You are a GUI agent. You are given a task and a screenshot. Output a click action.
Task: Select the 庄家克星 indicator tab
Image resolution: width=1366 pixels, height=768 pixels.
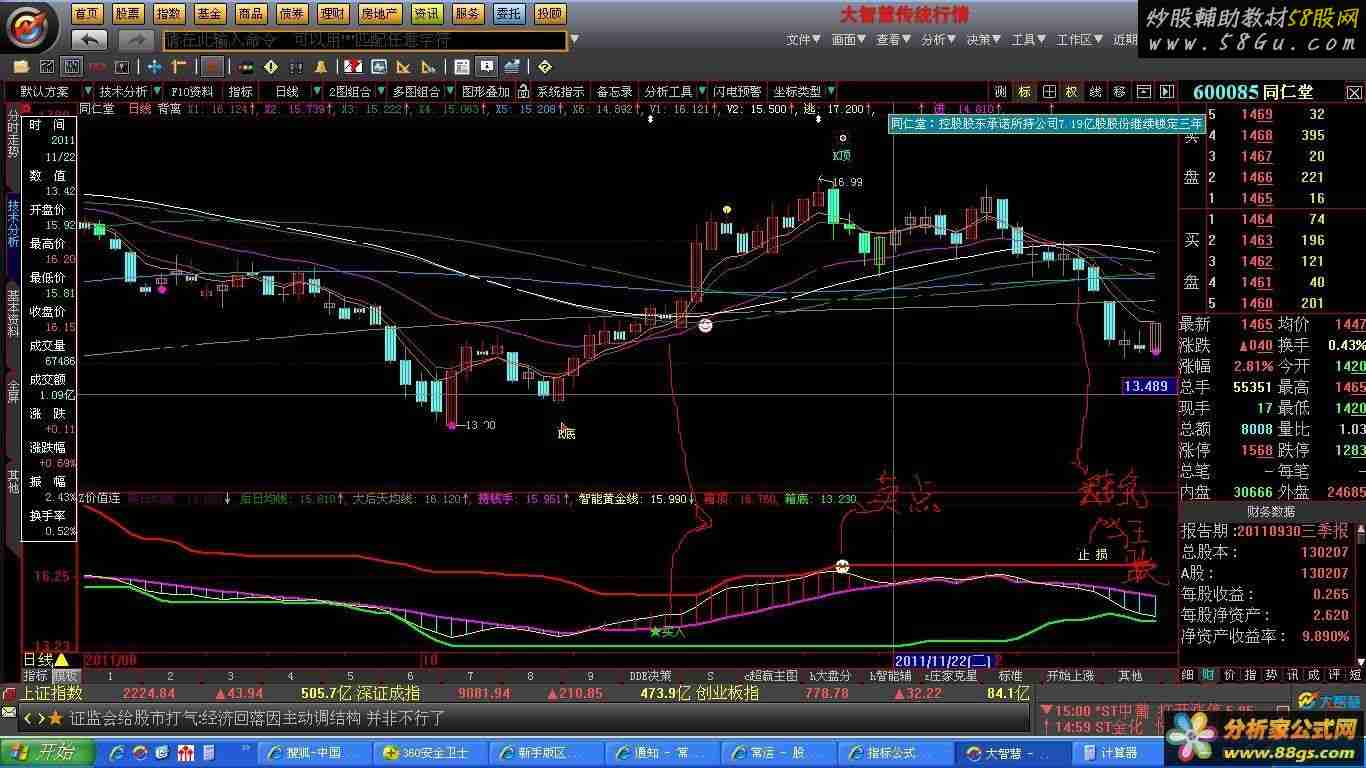point(951,676)
